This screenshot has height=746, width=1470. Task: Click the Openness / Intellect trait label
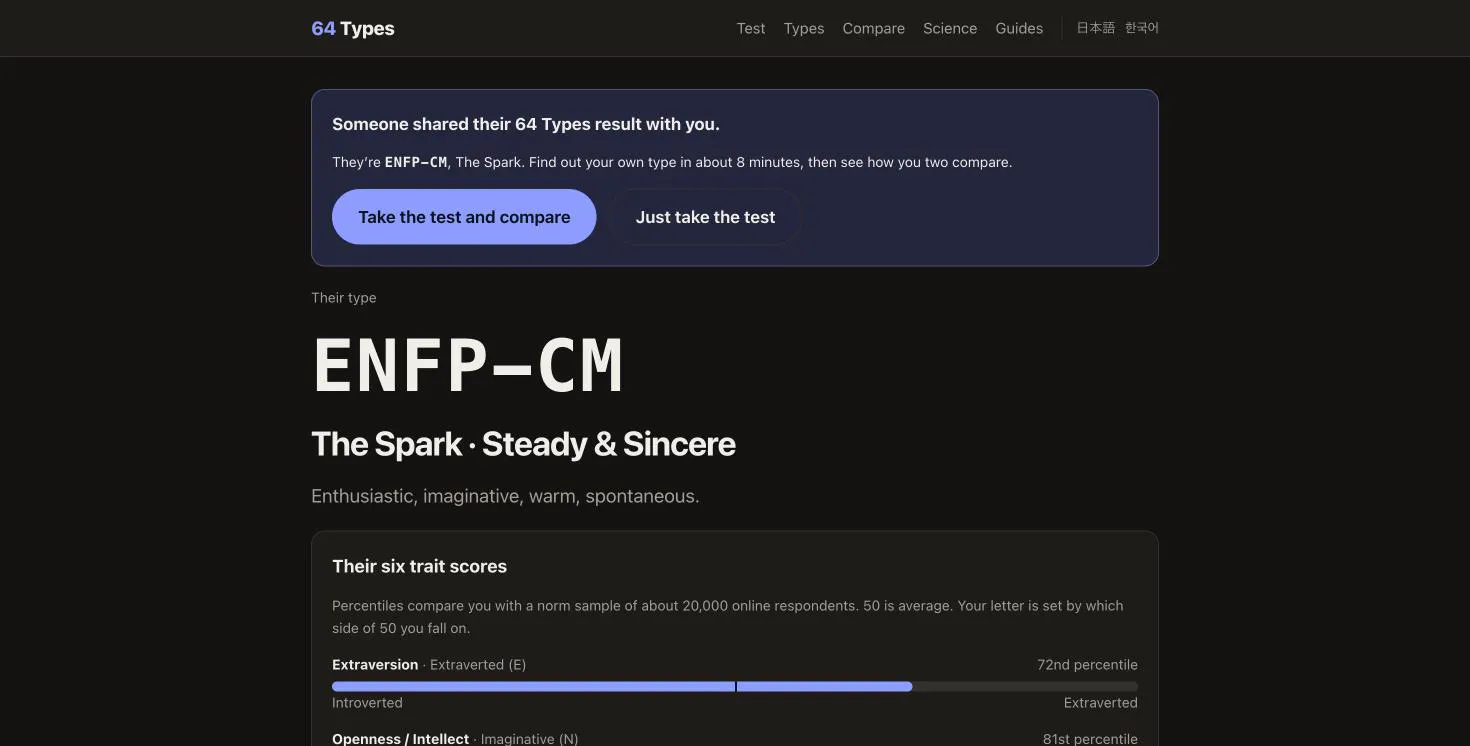(400, 739)
